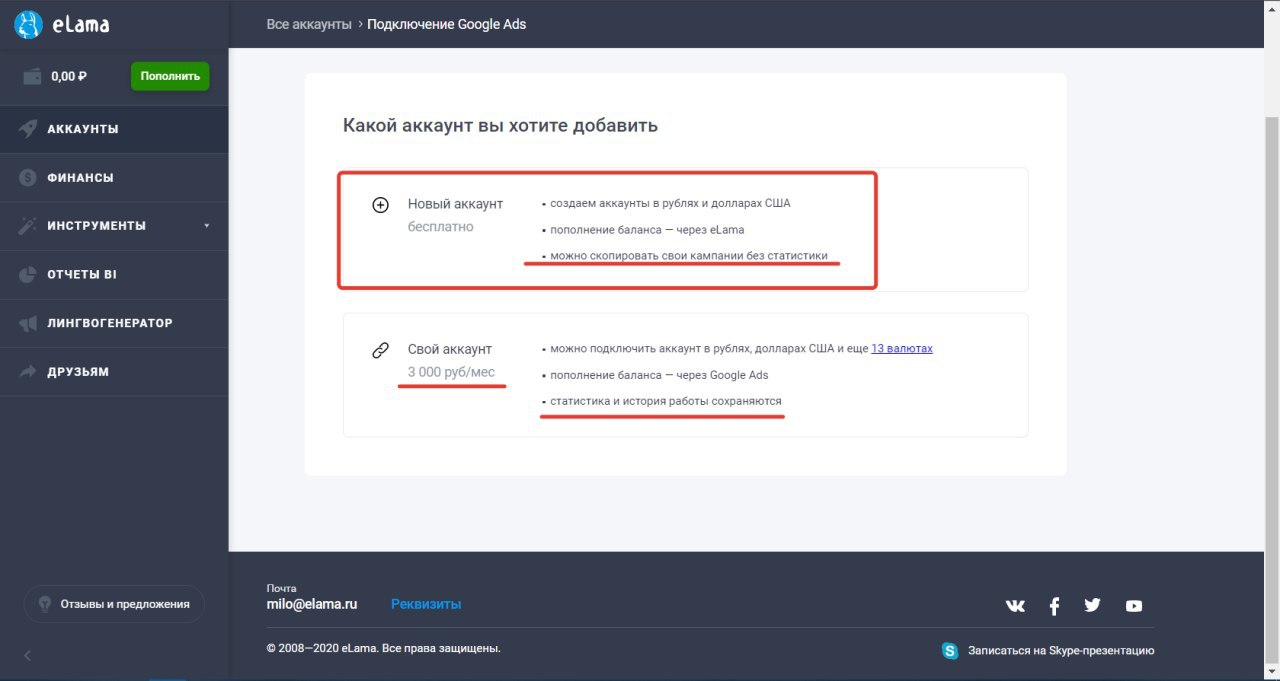Open the Аккаунты menu item
This screenshot has height=681, width=1280.
[x=114, y=129]
